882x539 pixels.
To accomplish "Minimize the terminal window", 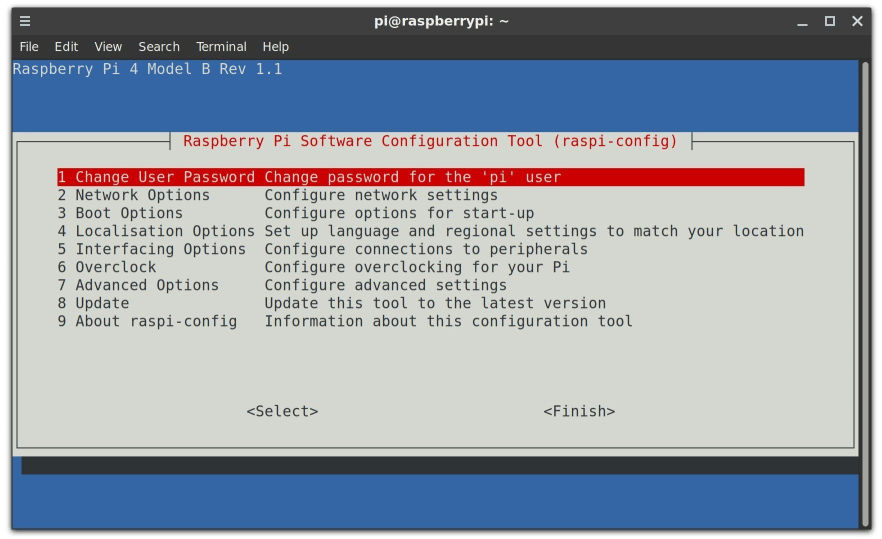I will [802, 21].
